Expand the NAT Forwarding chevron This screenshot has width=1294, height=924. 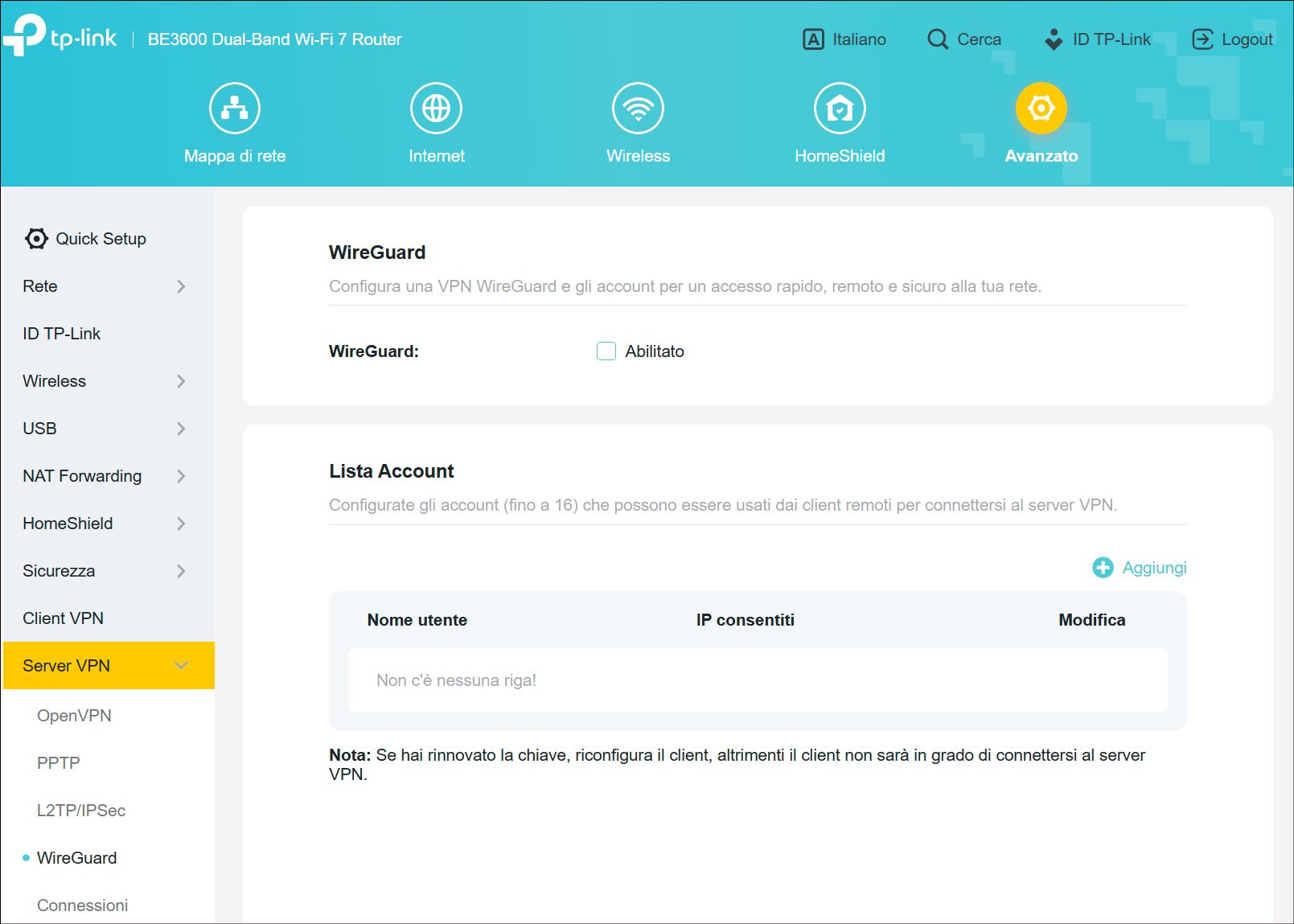tap(181, 476)
